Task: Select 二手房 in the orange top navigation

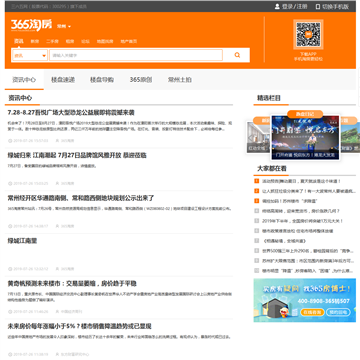Action: [52, 41]
